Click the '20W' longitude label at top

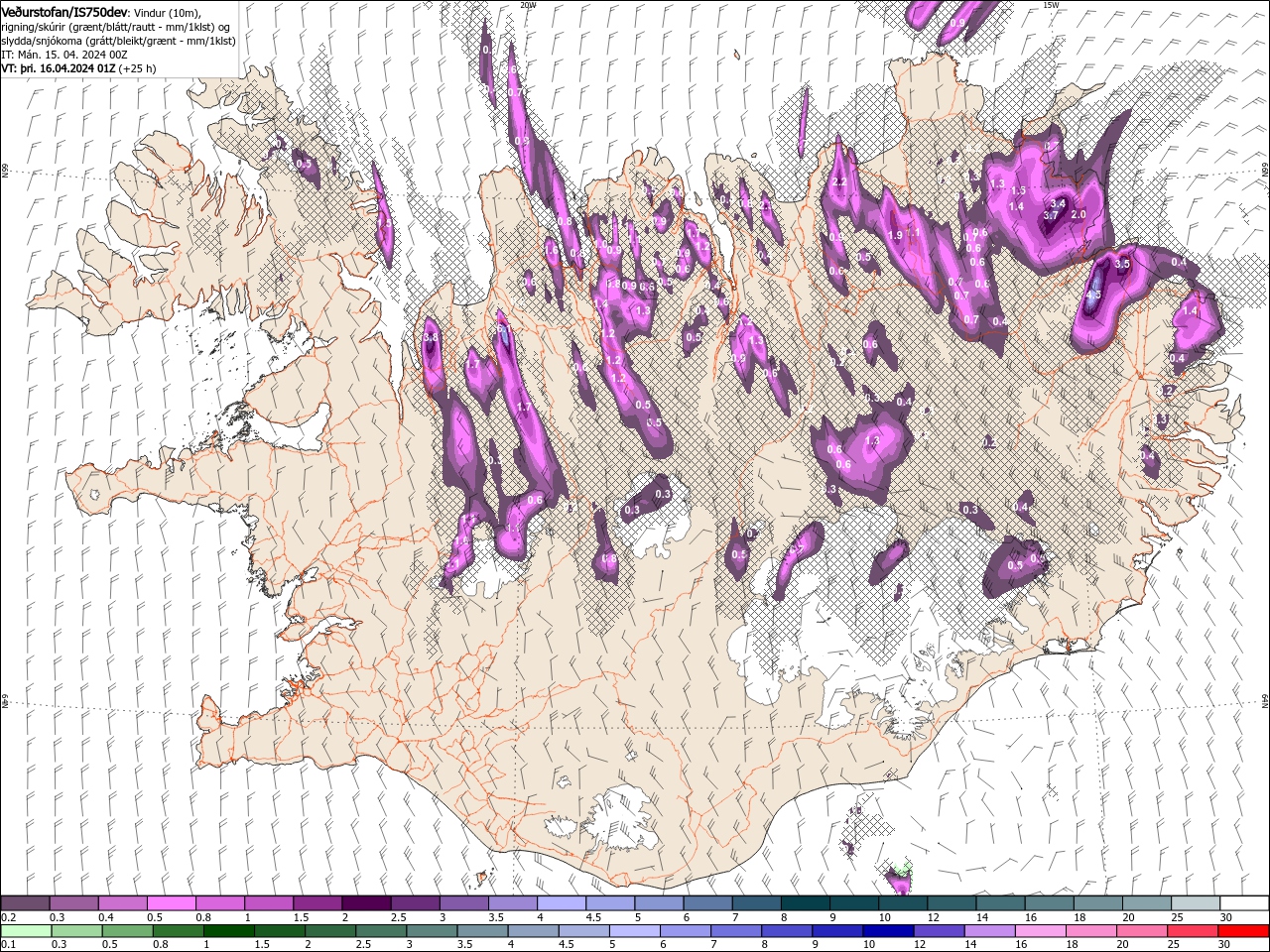[x=528, y=5]
